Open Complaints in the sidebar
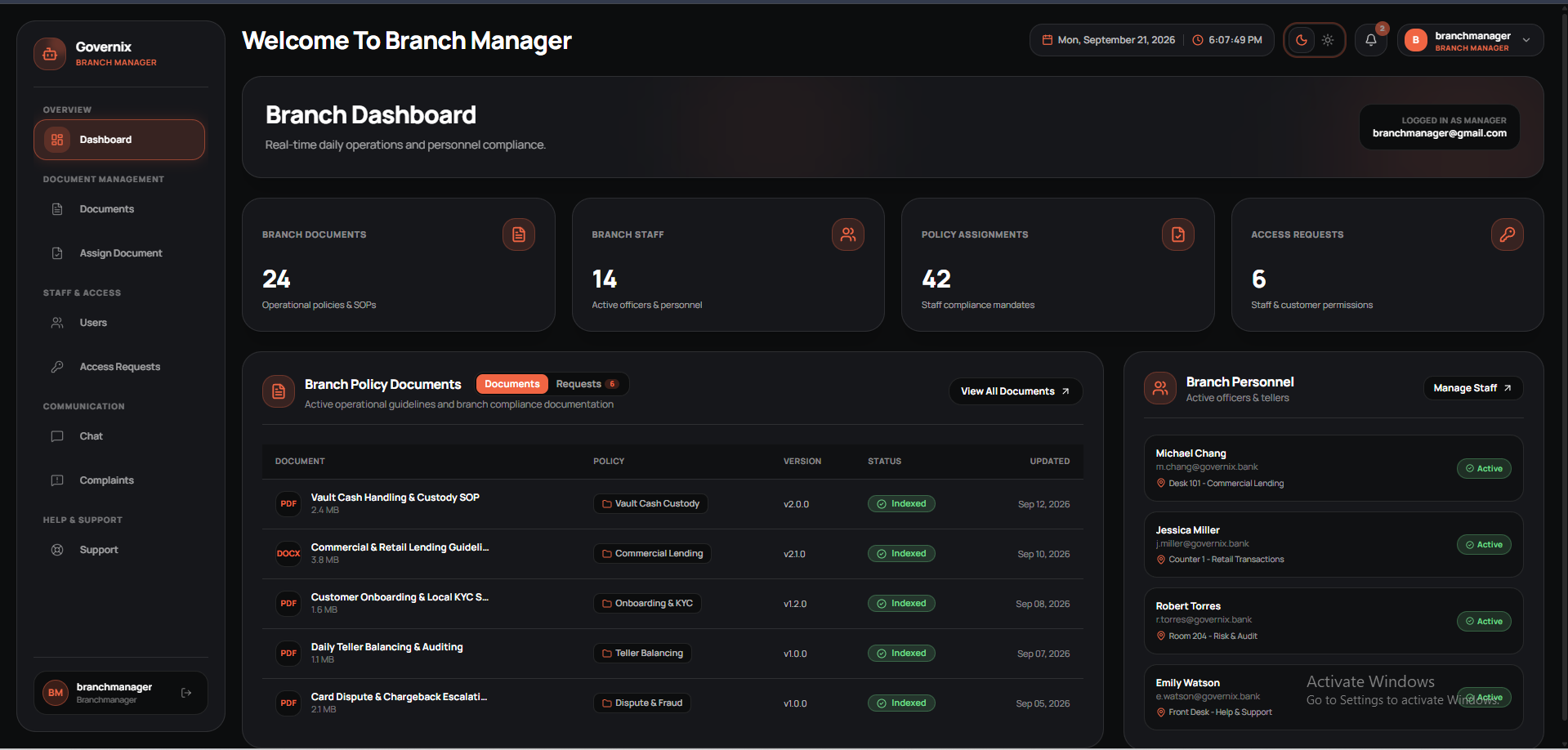The width and height of the screenshot is (1568, 750). [119, 480]
